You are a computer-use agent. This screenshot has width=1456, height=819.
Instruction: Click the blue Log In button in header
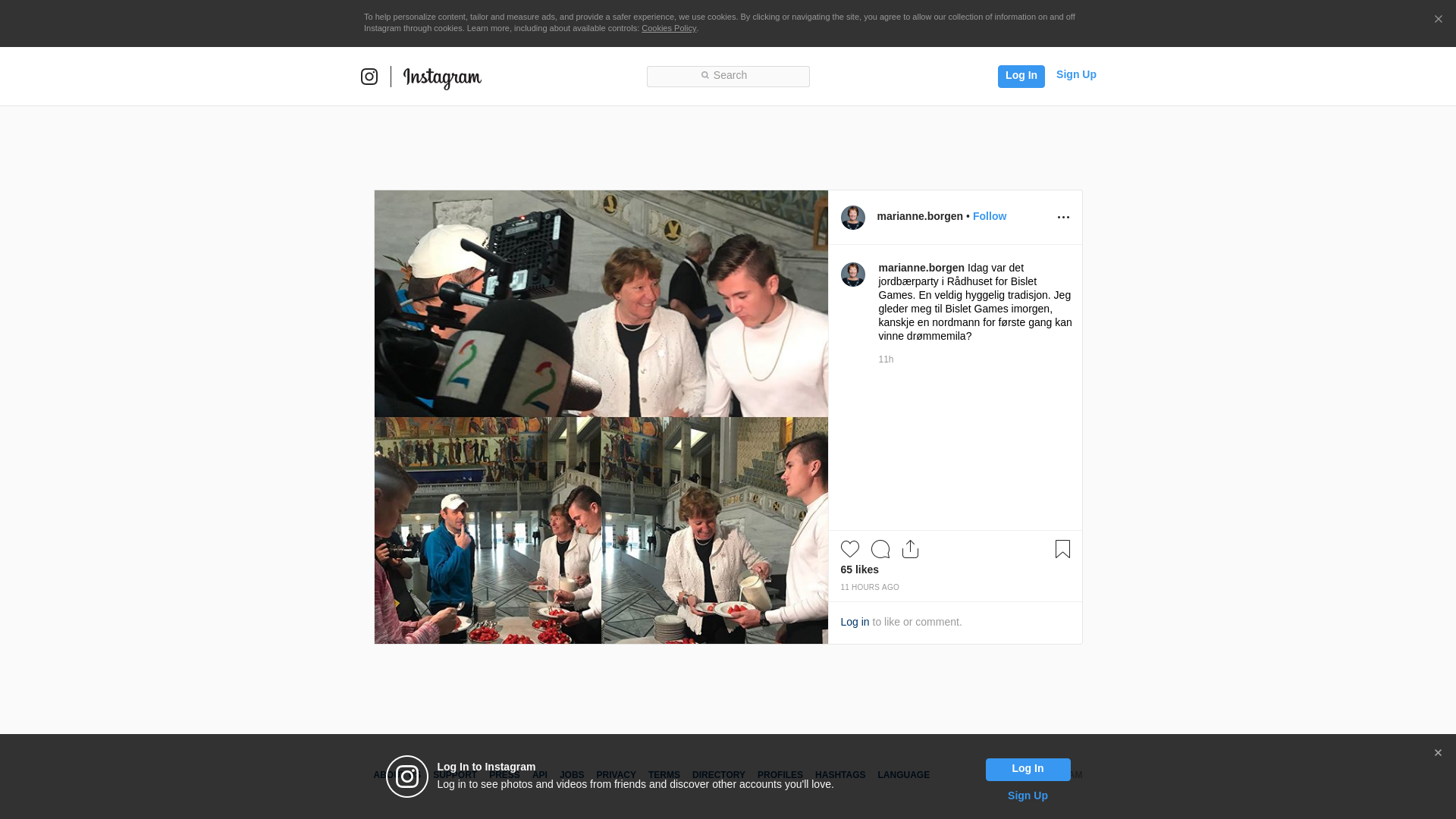point(1021,76)
